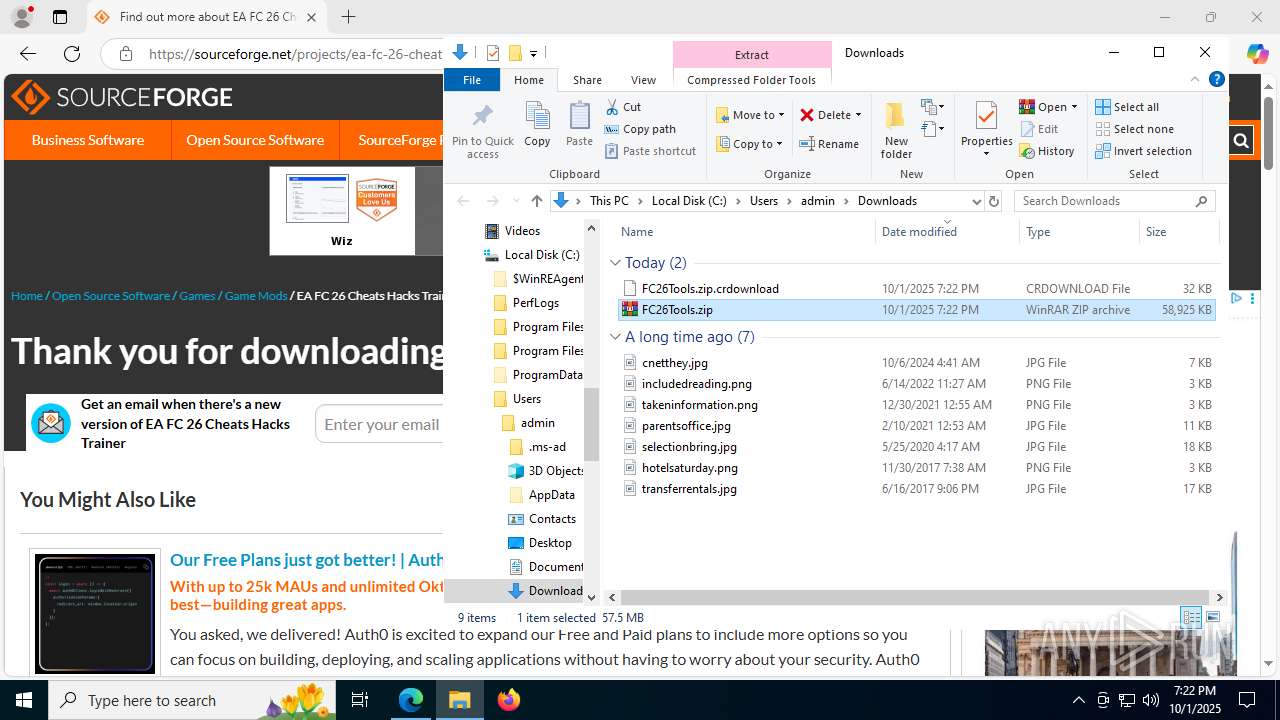Collapse the A long time ago group

click(616, 337)
